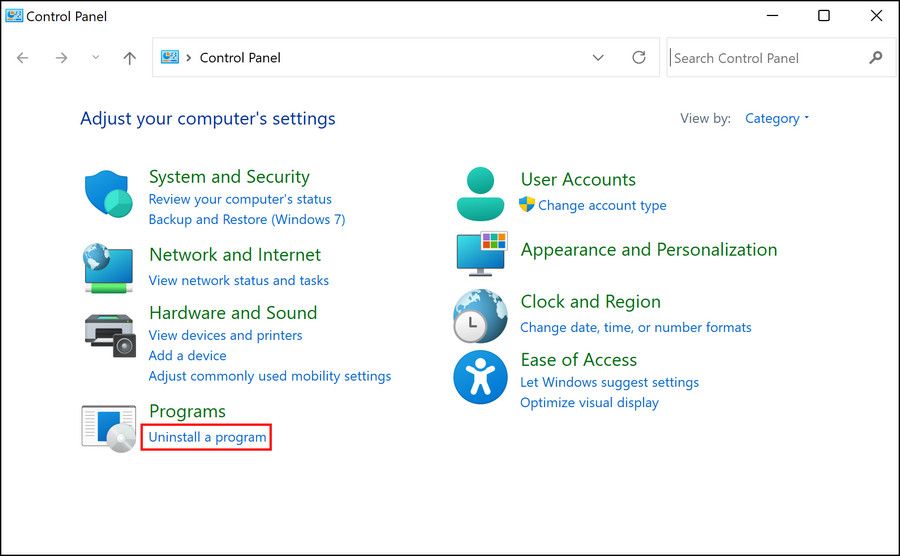The width and height of the screenshot is (900, 556).
Task: Click the Uninstall a program link
Action: [x=207, y=437]
